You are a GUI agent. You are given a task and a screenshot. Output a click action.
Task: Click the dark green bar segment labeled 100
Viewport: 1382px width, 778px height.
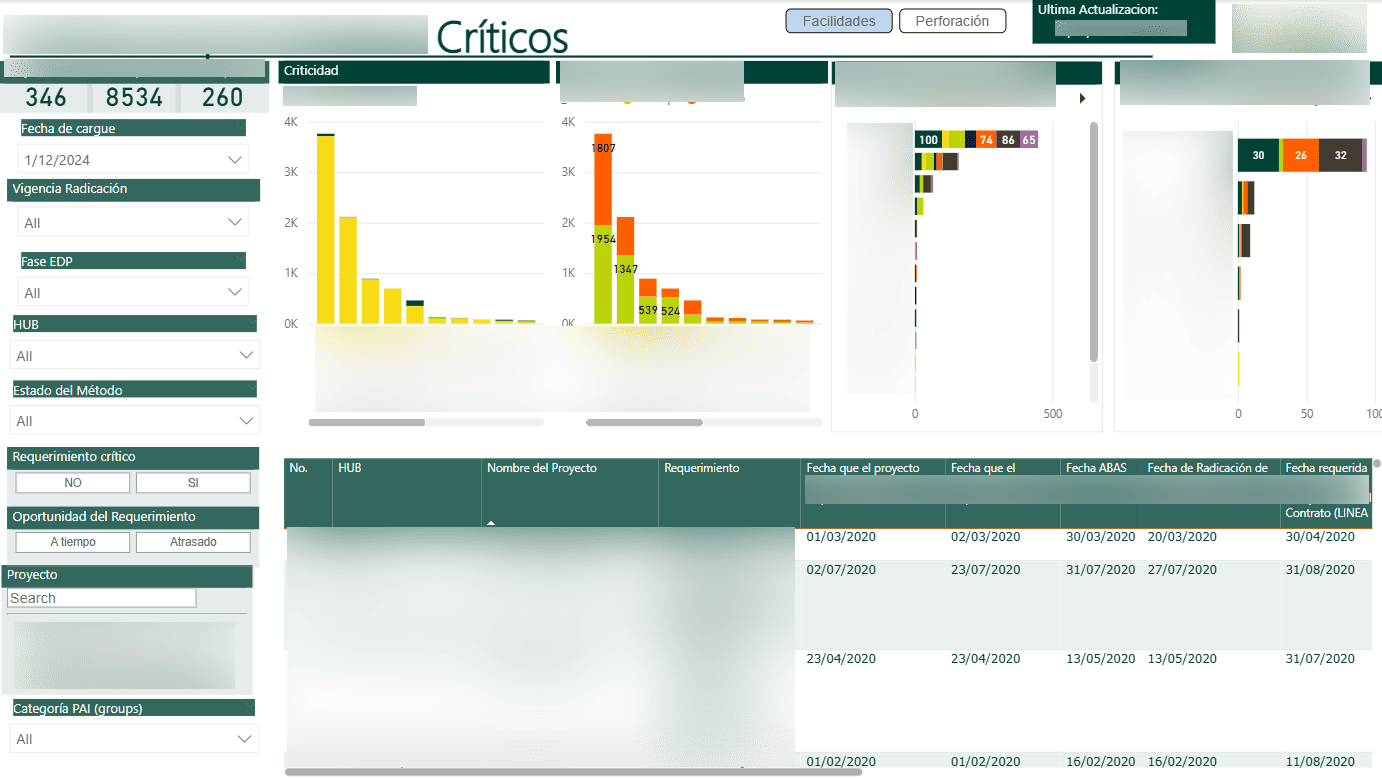coord(928,140)
